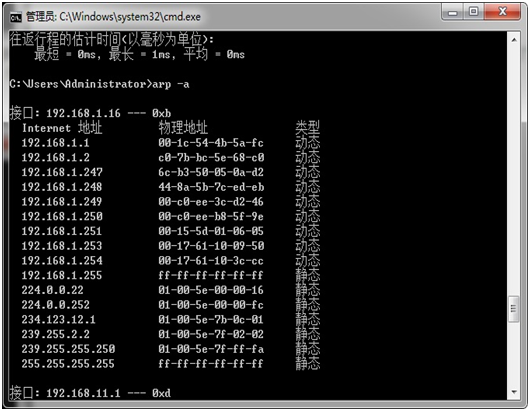530x411 pixels.
Task: Minimize the cmd.exe window
Action: pyautogui.click(x=453, y=13)
